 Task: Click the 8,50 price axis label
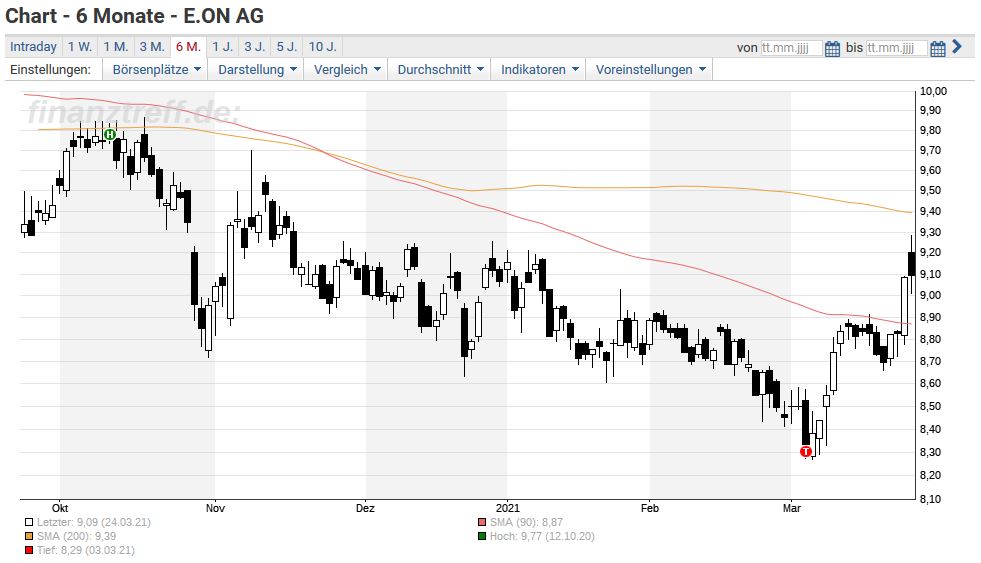(930, 406)
